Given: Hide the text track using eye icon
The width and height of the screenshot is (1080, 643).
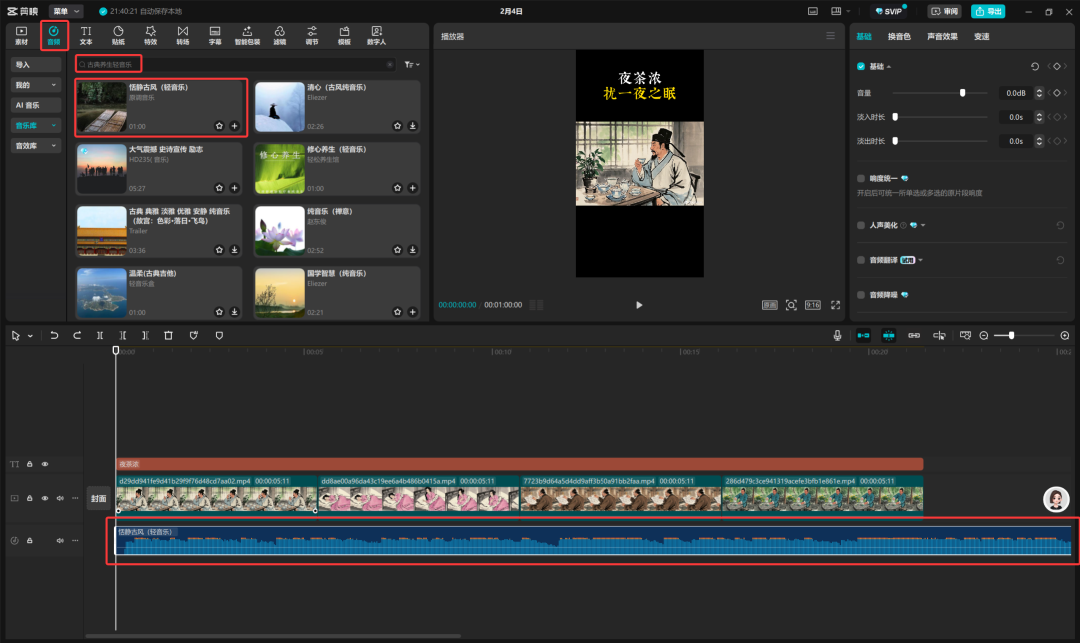Looking at the screenshot, I should [x=45, y=464].
